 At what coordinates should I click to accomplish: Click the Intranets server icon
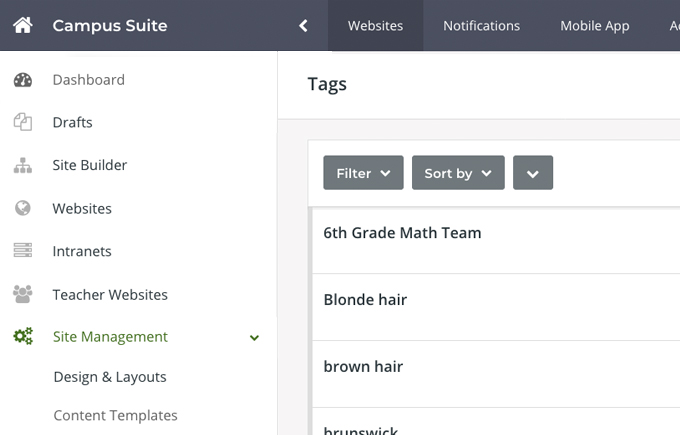(x=23, y=252)
